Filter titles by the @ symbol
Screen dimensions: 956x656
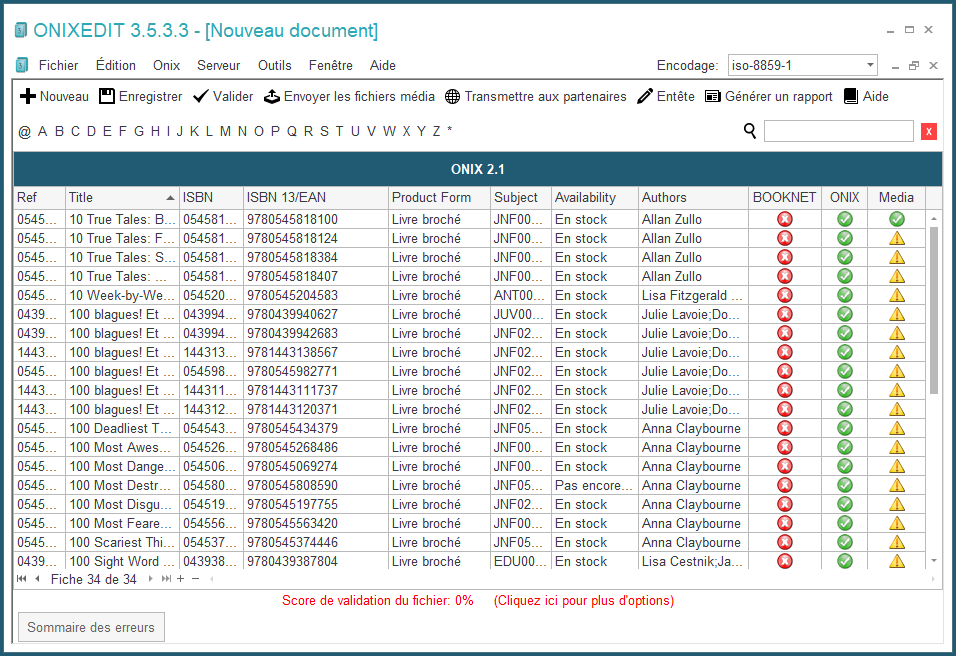click(24, 131)
